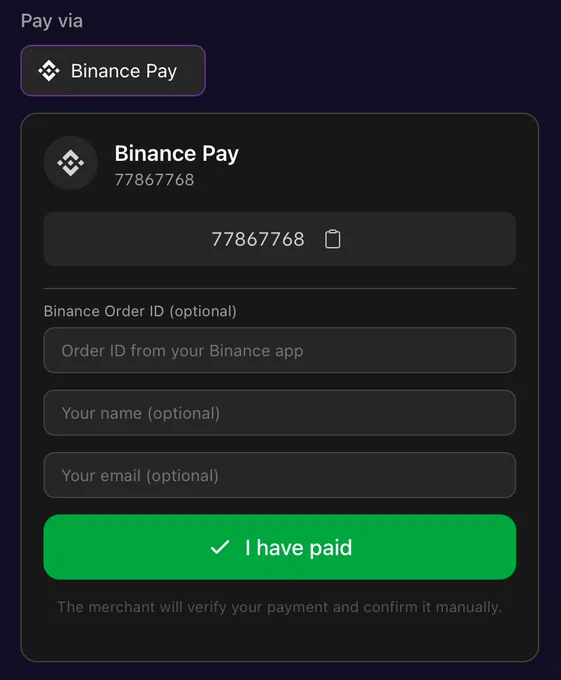Copy the Pay ID with the clipboard icon
Screen dimensions: 561x680
coord(333,239)
